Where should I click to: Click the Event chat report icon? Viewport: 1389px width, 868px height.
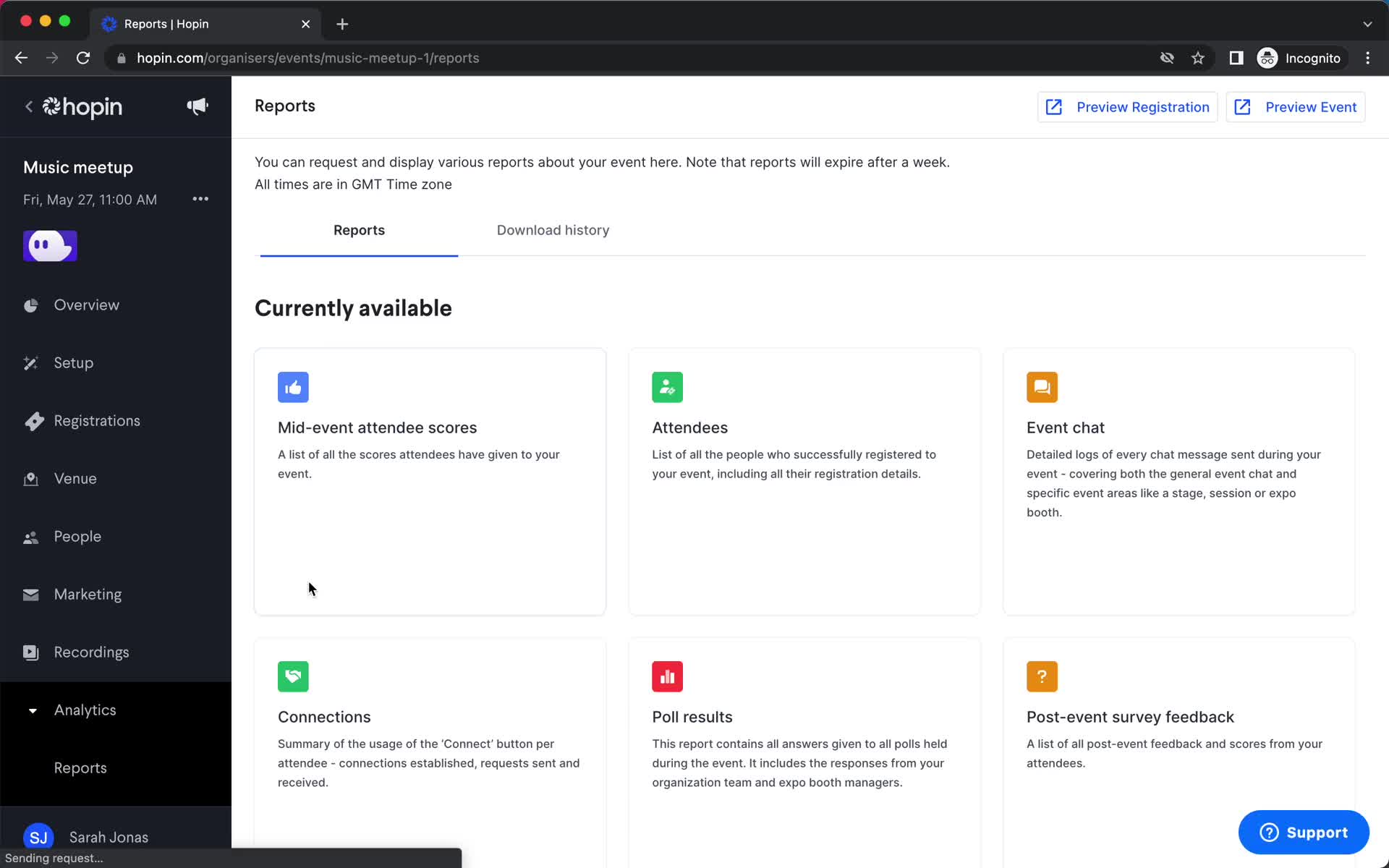(1042, 387)
